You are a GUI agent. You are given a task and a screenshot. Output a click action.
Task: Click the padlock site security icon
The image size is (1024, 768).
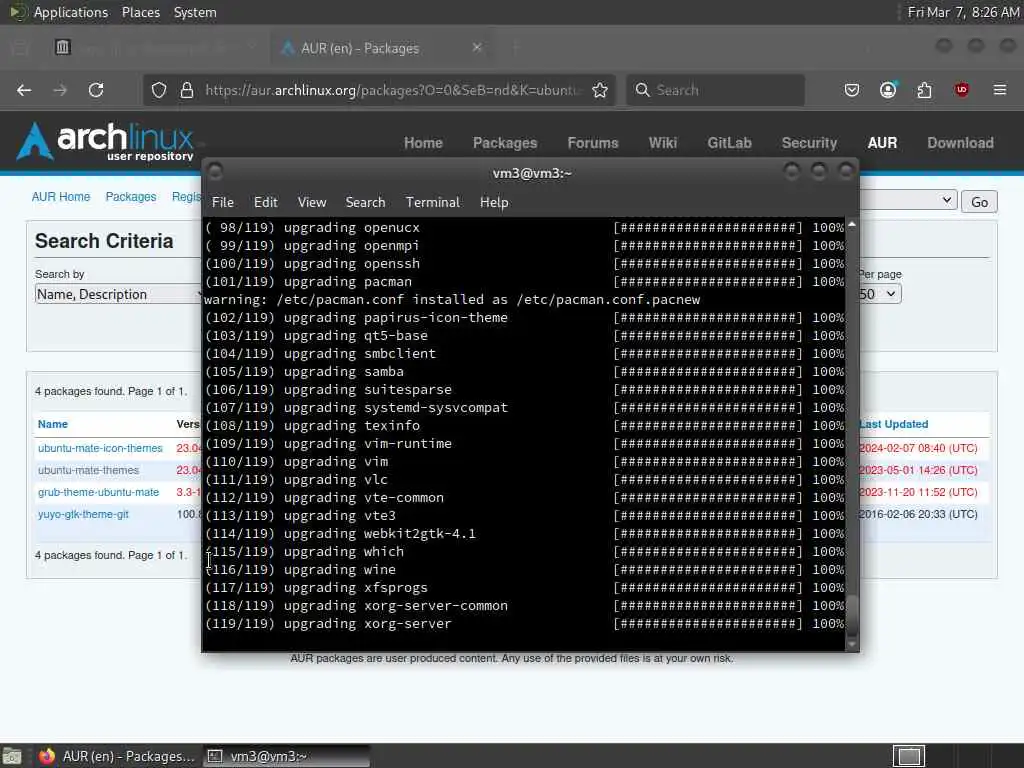tap(187, 90)
